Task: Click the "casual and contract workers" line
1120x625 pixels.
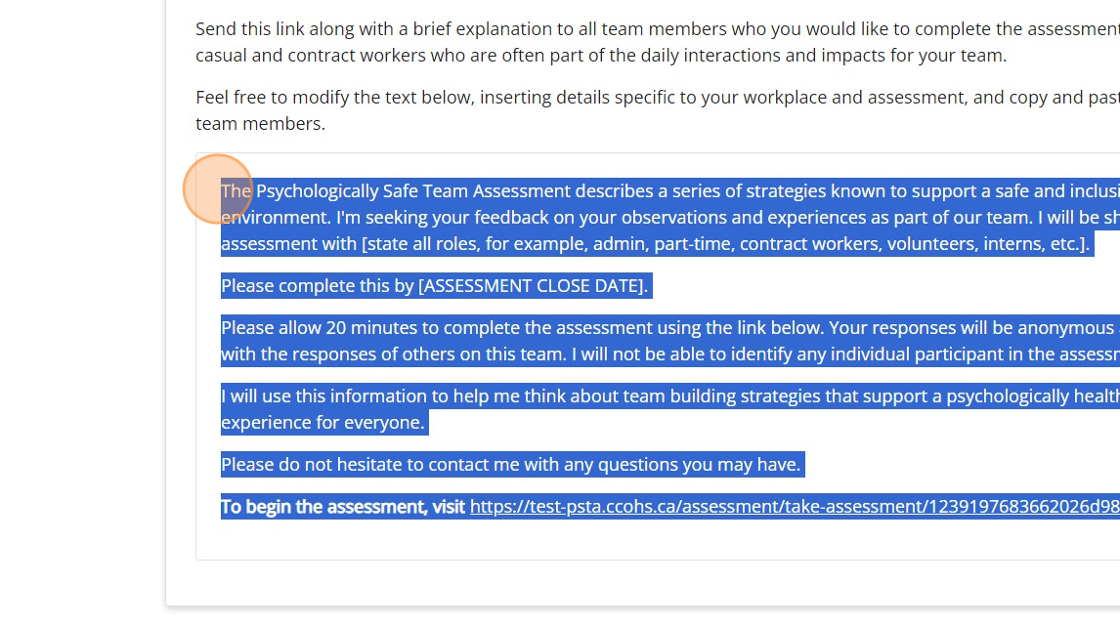Action: pyautogui.click(x=601, y=55)
